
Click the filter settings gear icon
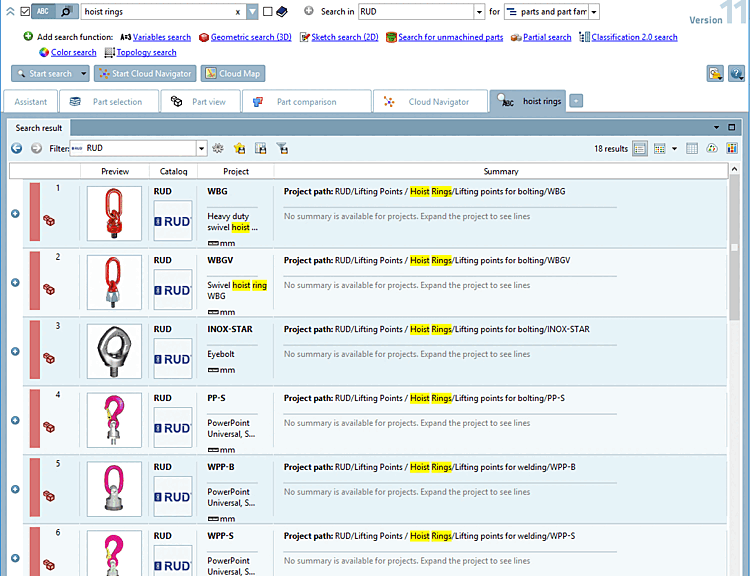(x=218, y=148)
